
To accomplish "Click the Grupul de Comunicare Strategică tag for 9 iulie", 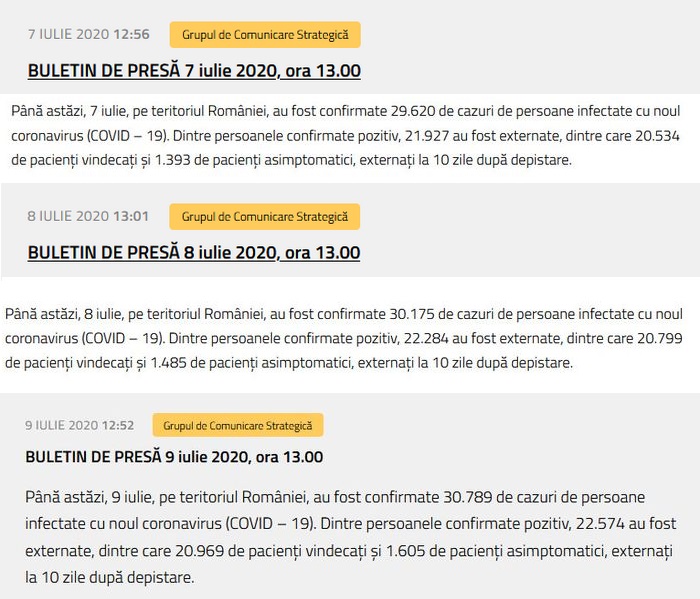I will [x=238, y=425].
